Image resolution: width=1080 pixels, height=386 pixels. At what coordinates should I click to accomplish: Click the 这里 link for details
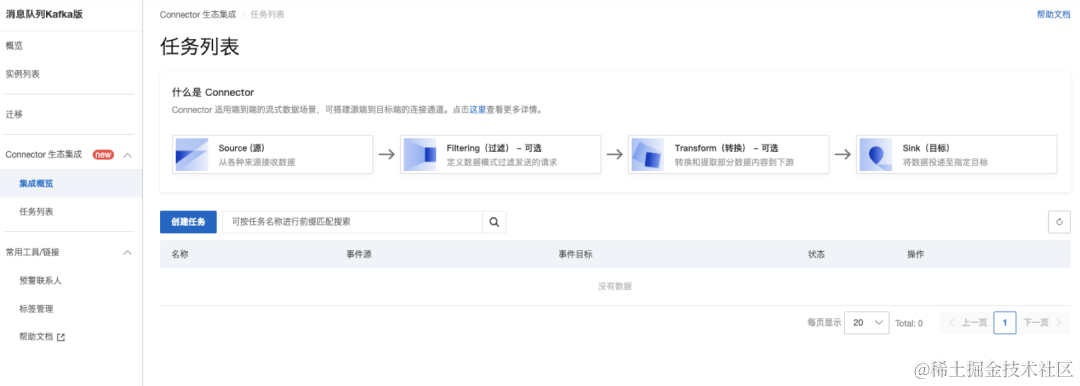478,110
